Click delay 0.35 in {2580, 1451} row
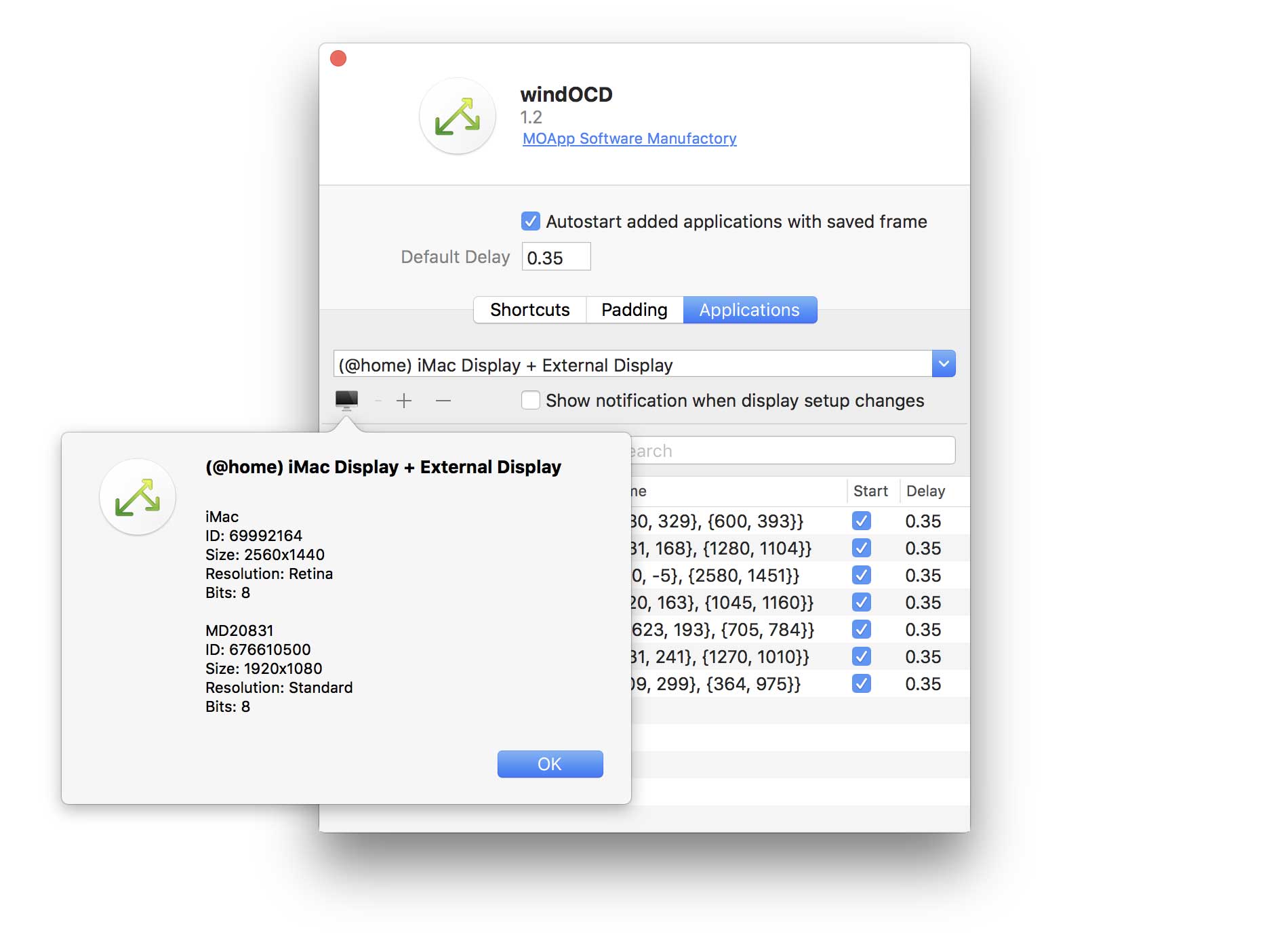 point(923,576)
